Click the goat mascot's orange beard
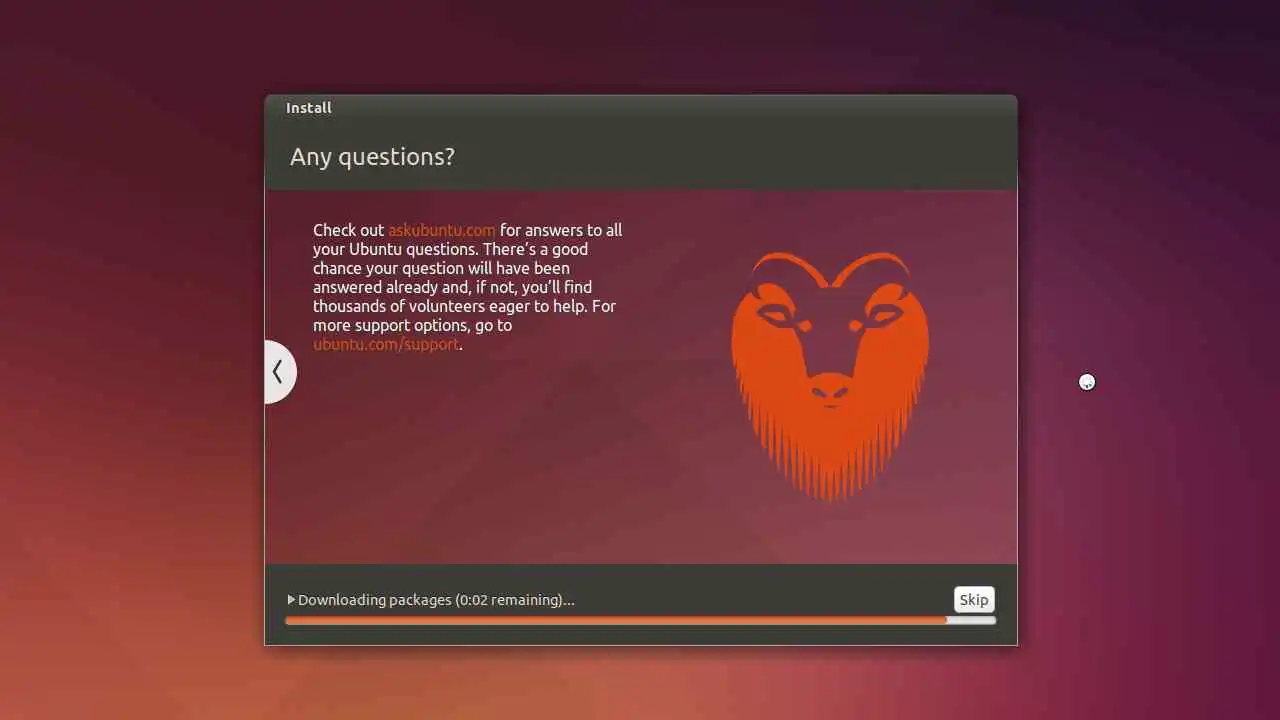This screenshot has height=720, width=1280. point(830,450)
